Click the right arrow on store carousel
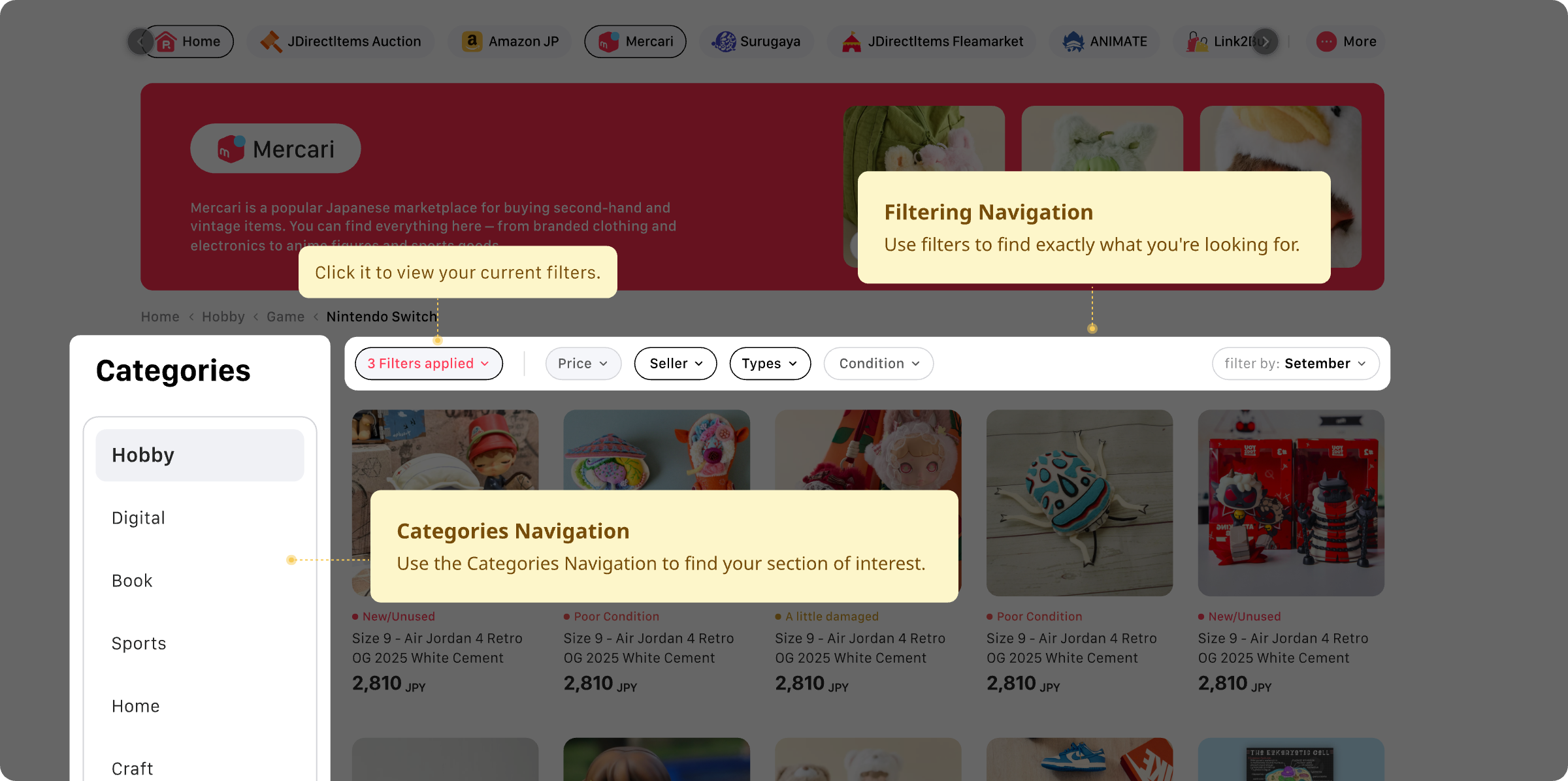This screenshot has height=781, width=1568. (1266, 41)
